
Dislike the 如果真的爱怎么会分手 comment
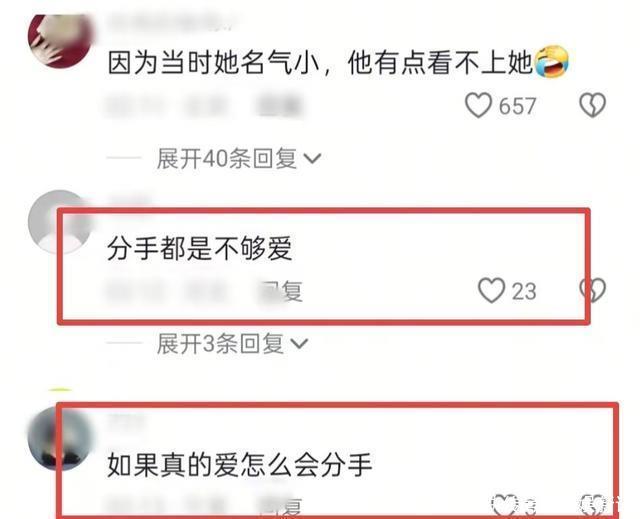pos(593,506)
